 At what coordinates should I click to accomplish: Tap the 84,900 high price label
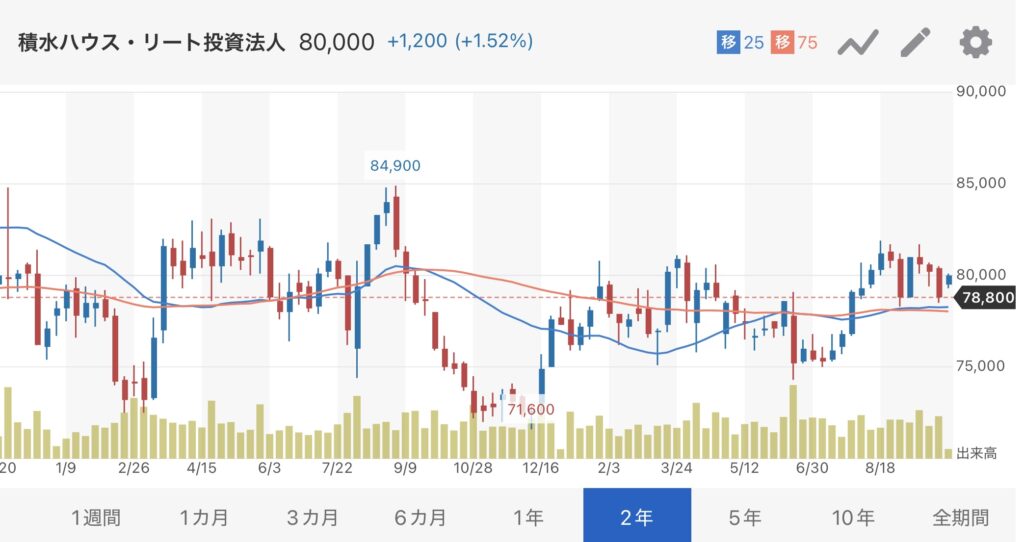click(394, 166)
